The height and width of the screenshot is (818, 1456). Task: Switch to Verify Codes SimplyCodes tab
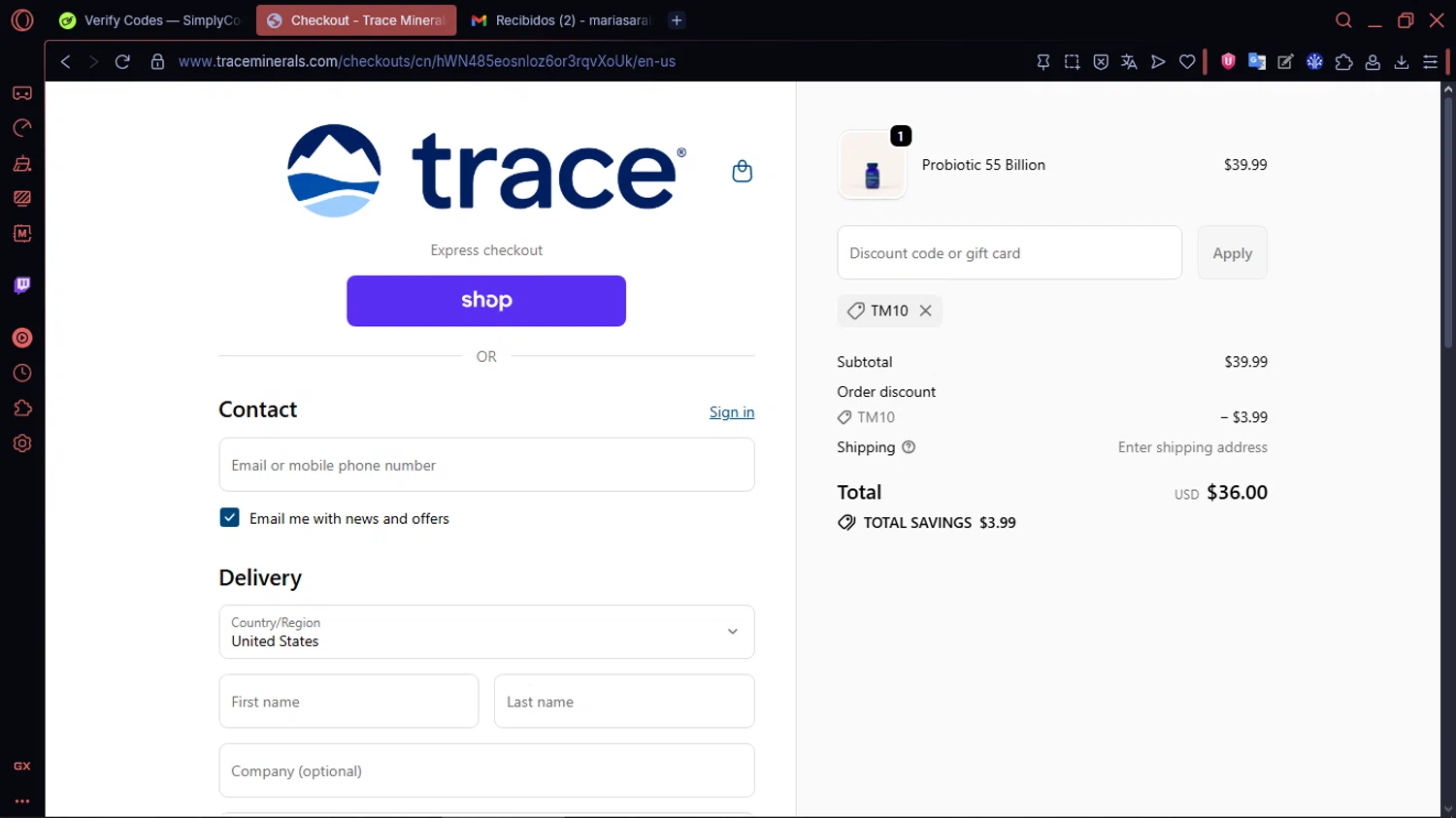[x=150, y=20]
